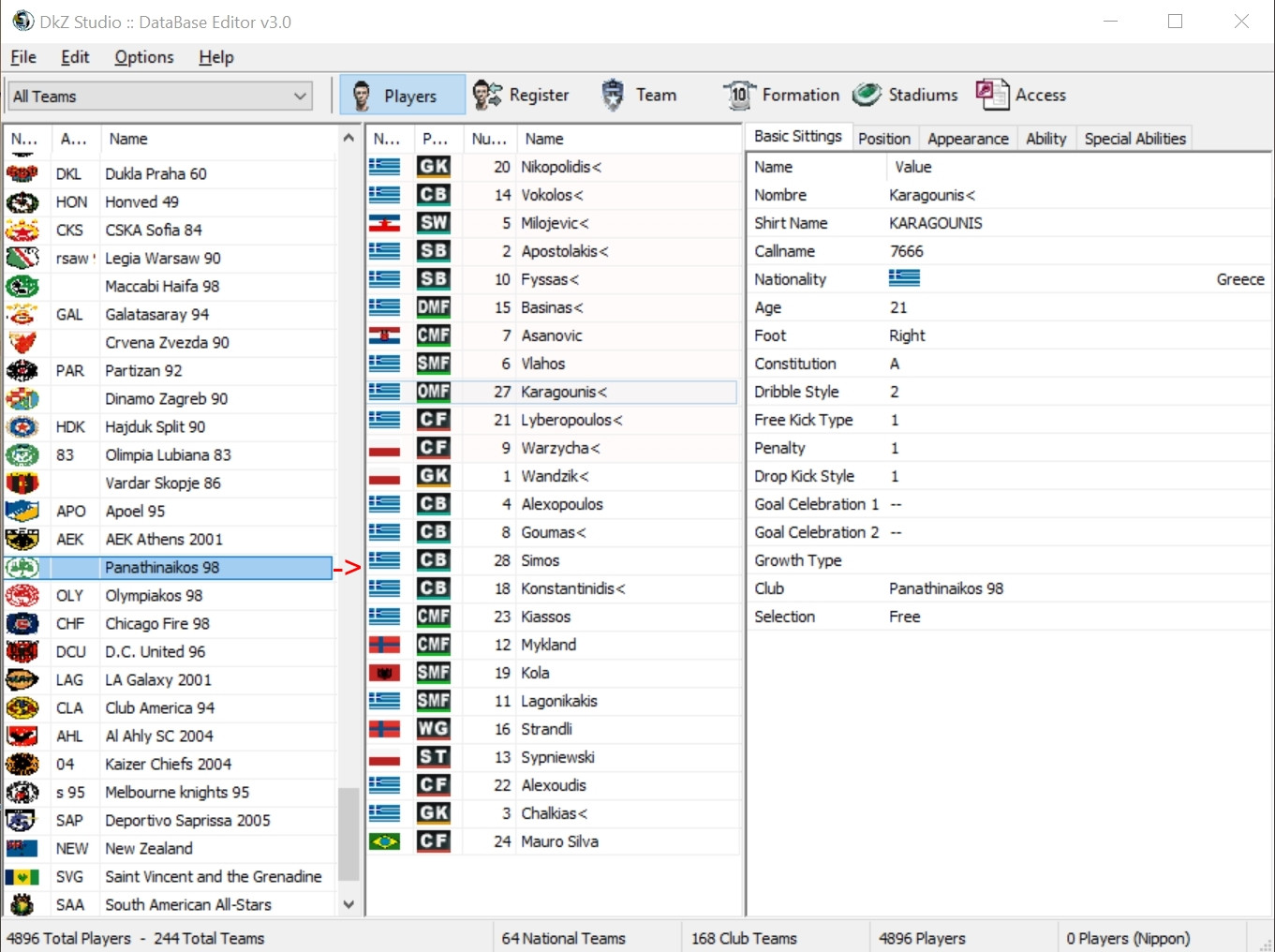Click the team list scrollbar up arrow
This screenshot has height=952, width=1275.
[348, 138]
